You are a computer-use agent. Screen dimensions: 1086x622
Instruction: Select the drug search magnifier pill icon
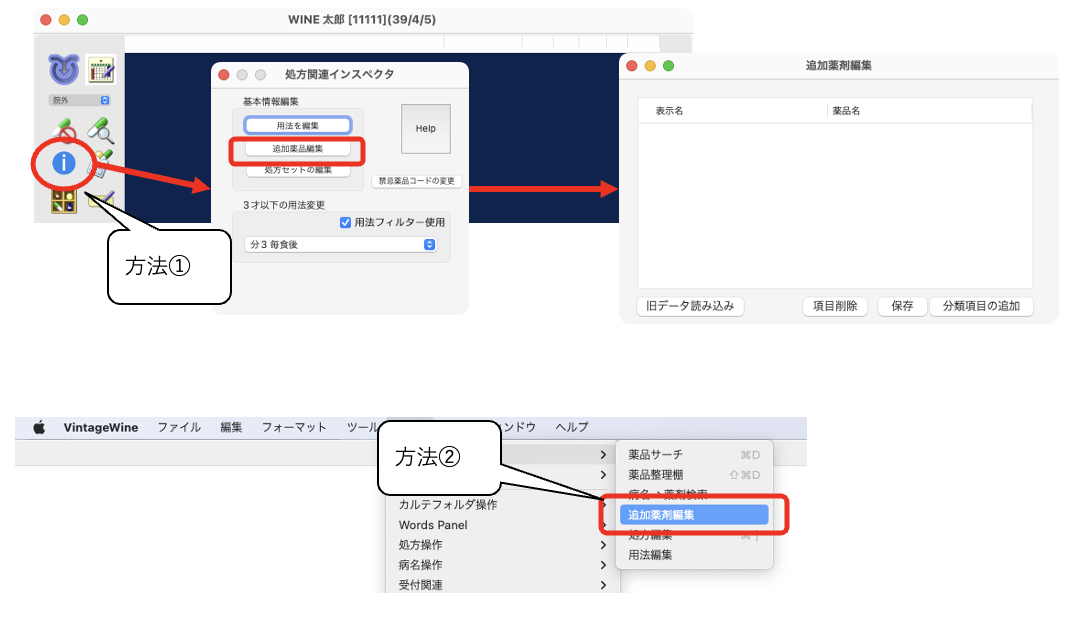tap(102, 130)
